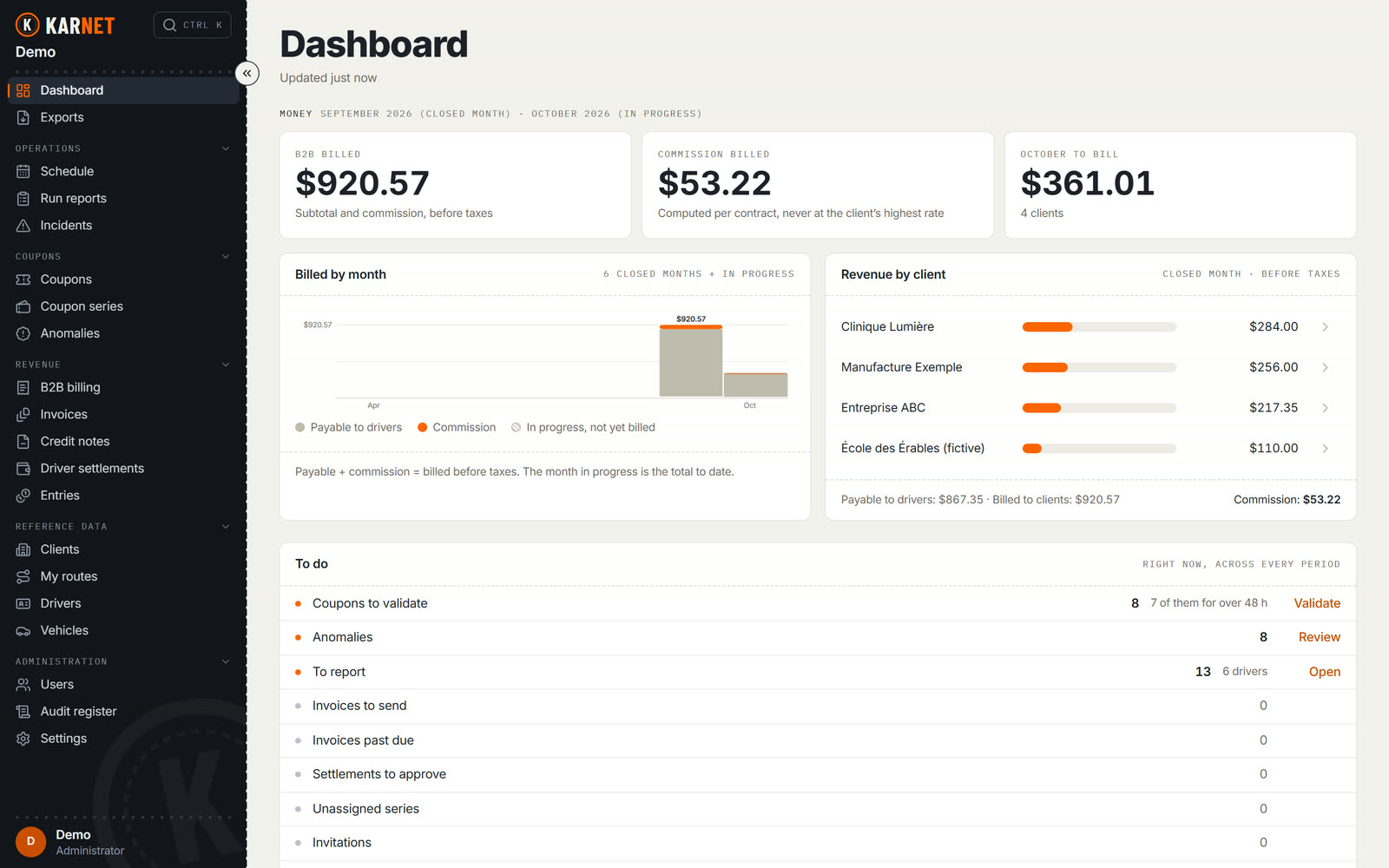Click the Users people icon
Viewport: 1389px width, 868px height.
tap(23, 684)
